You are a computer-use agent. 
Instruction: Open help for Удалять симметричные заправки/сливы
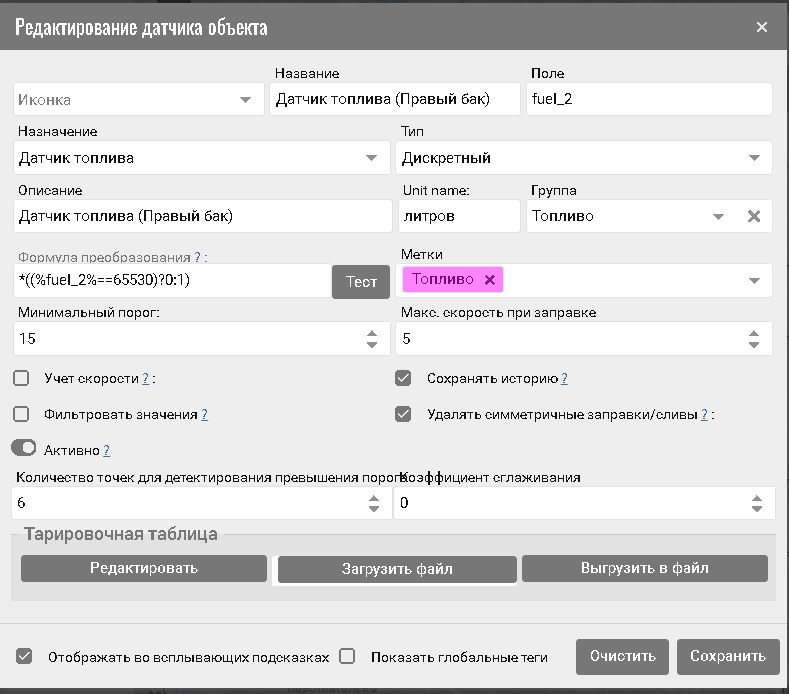tap(704, 415)
